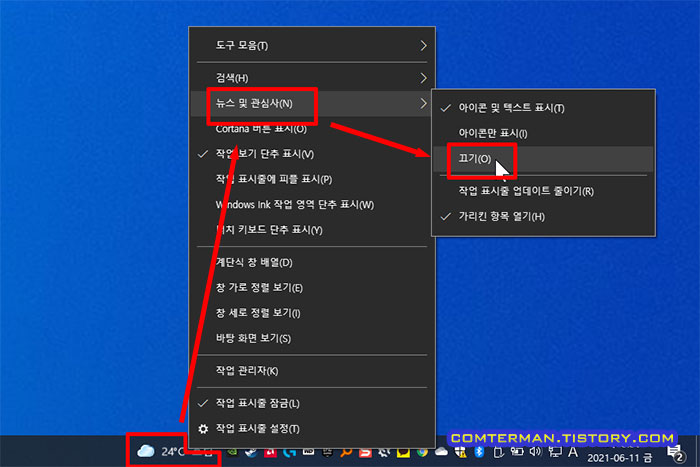Click the orange magnifier tray icon
Image resolution: width=700 pixels, height=467 pixels.
click(346, 452)
